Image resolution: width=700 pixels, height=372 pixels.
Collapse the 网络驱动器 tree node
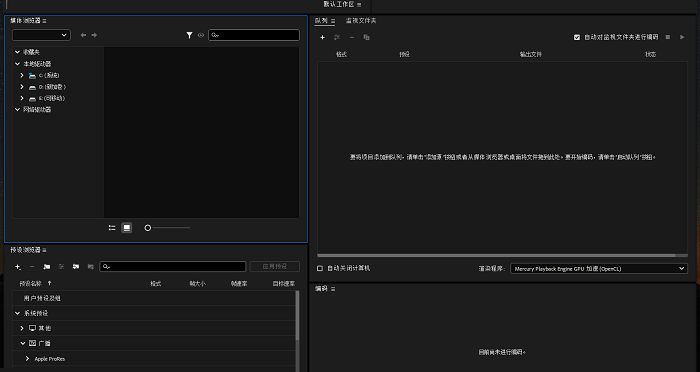click(x=17, y=109)
